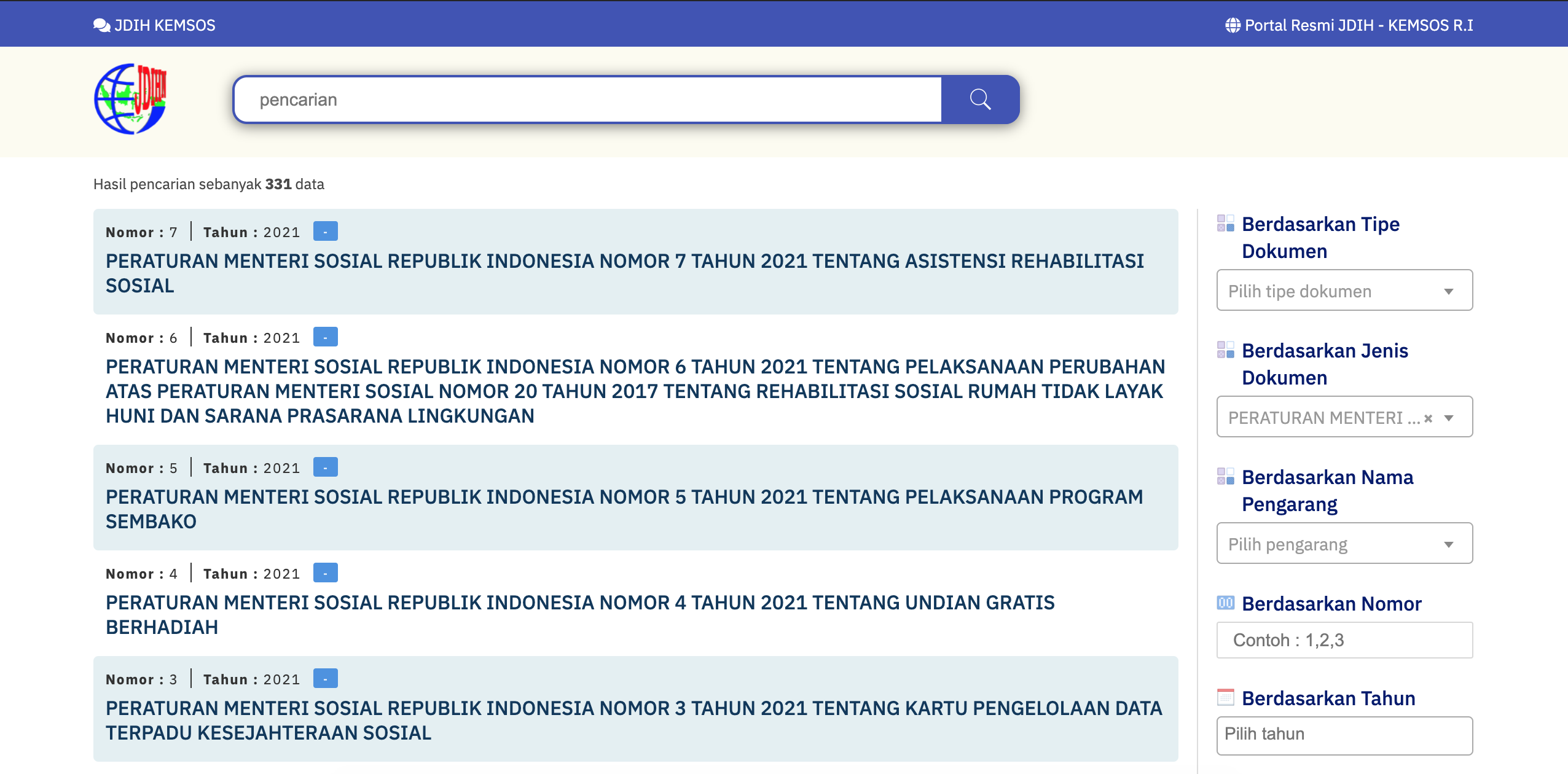Click the blue dash badge on Nomor 7 row
This screenshot has width=1568, height=774.
326,232
